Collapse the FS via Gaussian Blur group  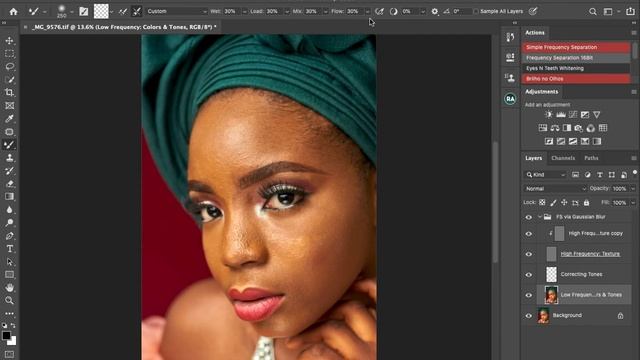pos(540,217)
